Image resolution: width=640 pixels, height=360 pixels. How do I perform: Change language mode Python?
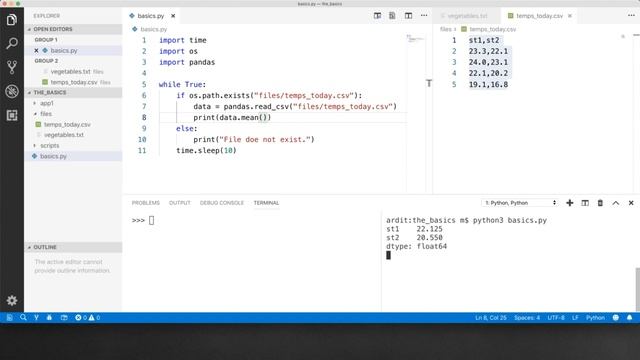(596, 318)
